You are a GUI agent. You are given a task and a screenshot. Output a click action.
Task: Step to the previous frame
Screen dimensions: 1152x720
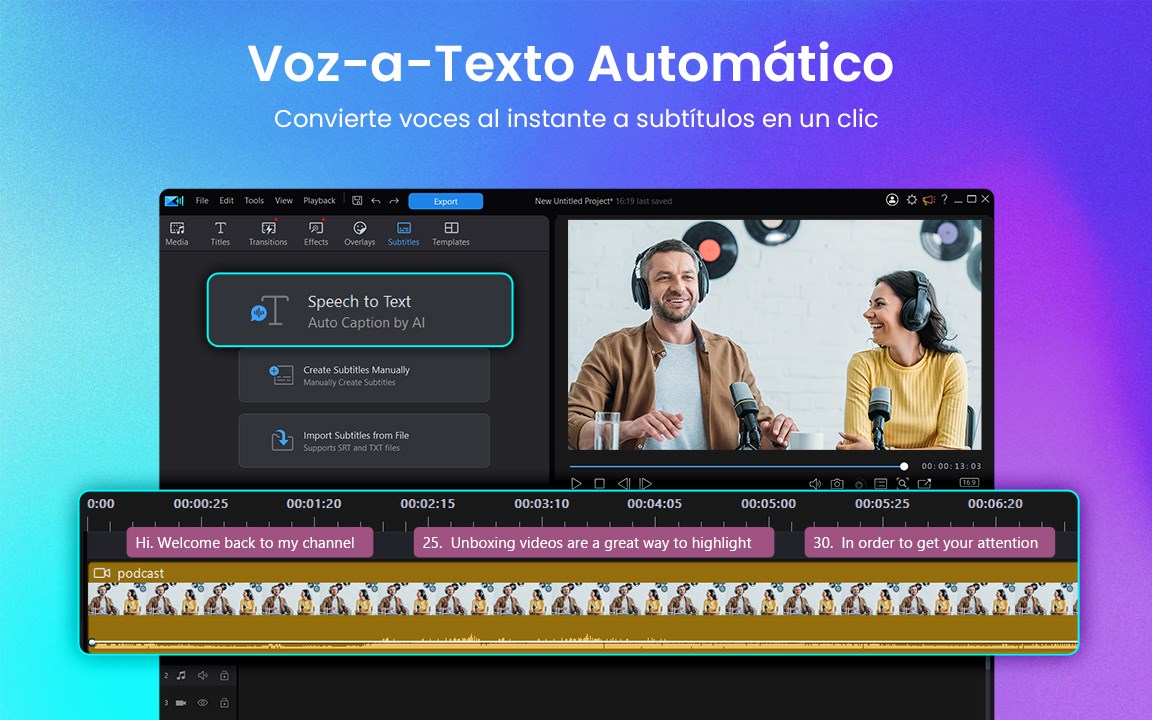click(x=623, y=483)
